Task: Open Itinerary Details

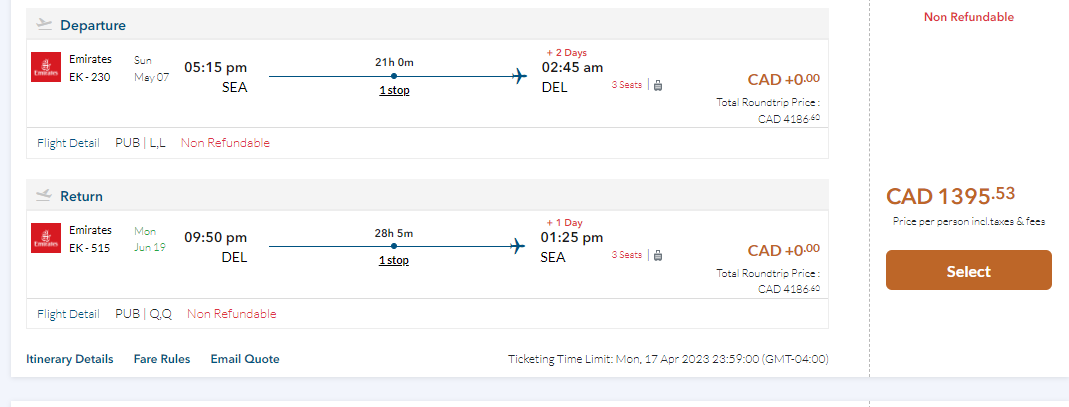Action: click(x=70, y=359)
